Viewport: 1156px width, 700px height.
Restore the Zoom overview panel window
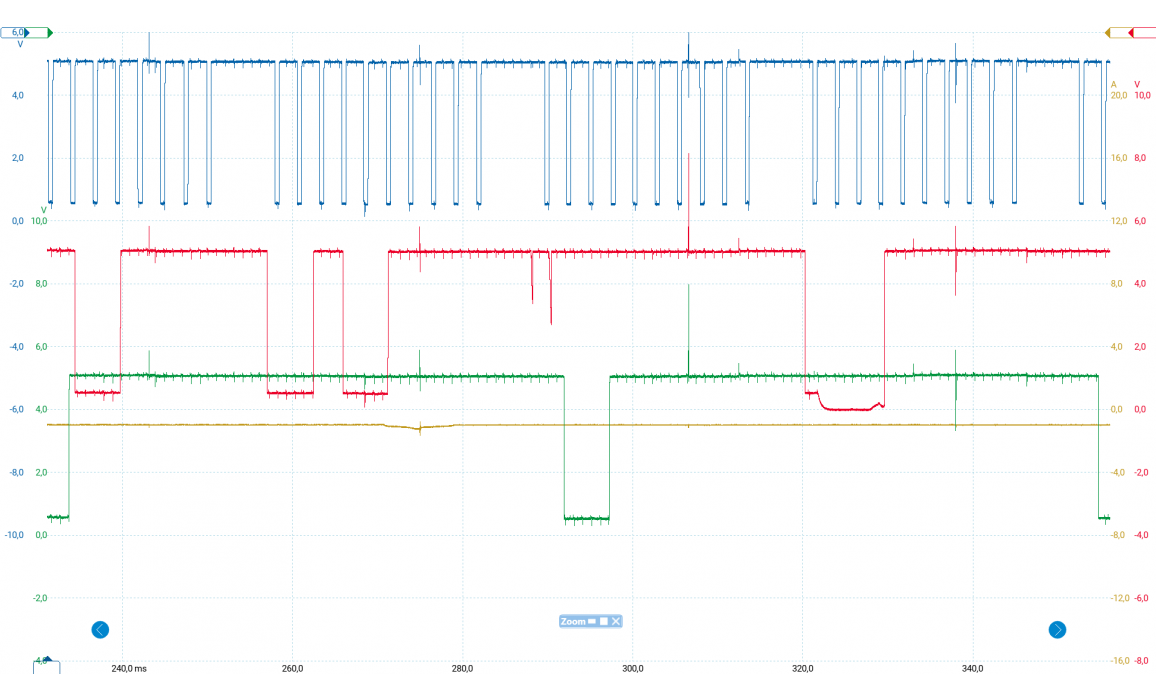(x=604, y=622)
